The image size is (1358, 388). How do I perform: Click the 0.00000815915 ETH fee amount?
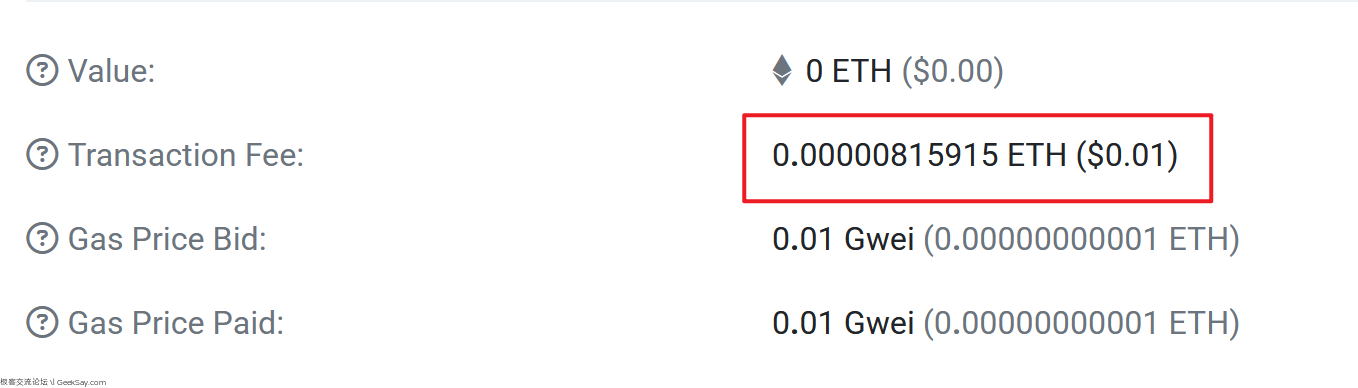[919, 156]
